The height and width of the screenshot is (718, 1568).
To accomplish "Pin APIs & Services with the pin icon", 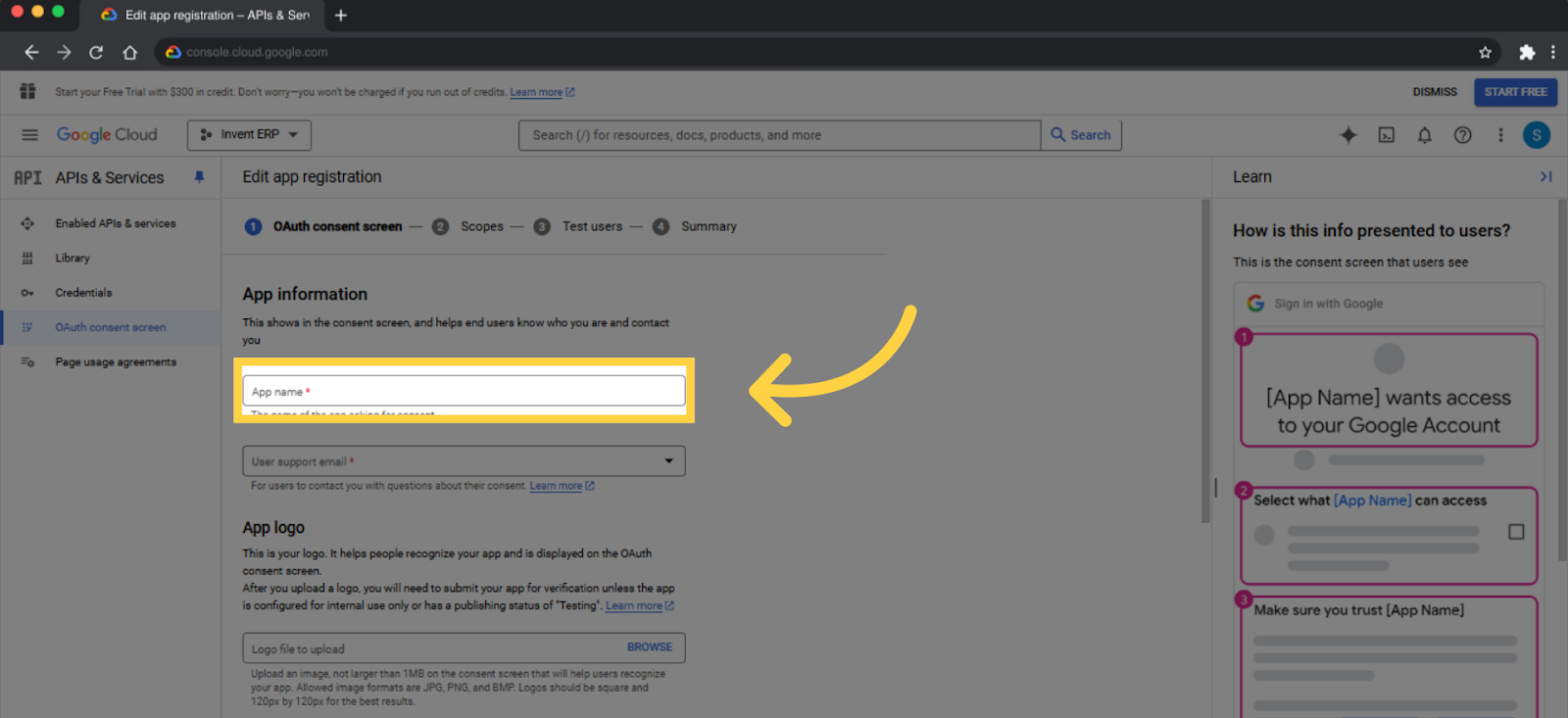I will pos(200,177).
